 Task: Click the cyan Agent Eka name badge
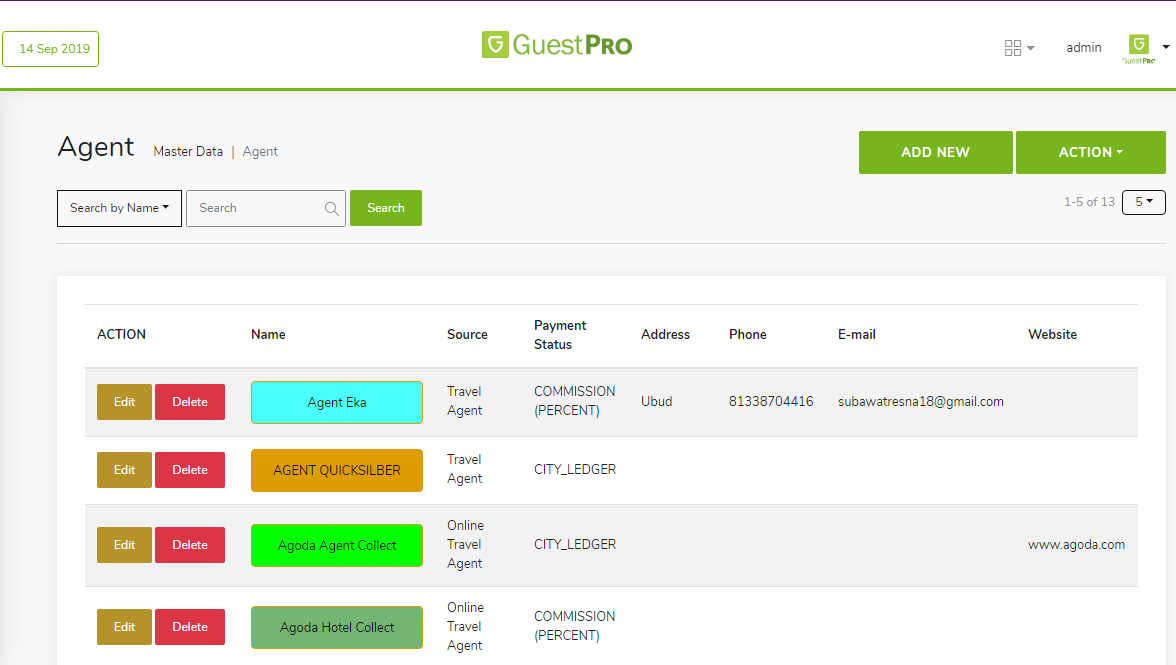[x=337, y=401]
